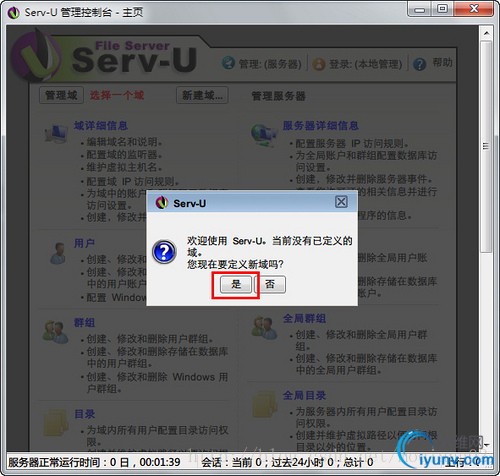500x476 pixels.
Task: Click the 会话 status bar entry
Action: click(x=287, y=462)
